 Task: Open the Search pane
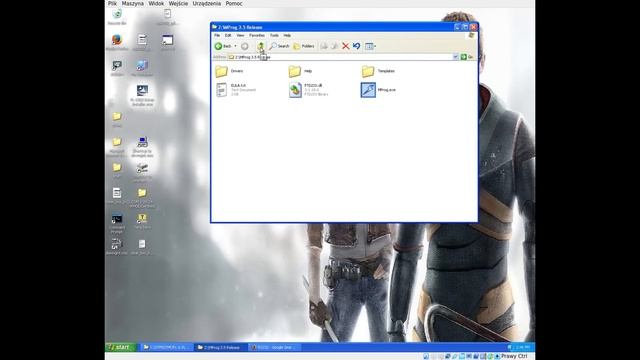point(279,46)
